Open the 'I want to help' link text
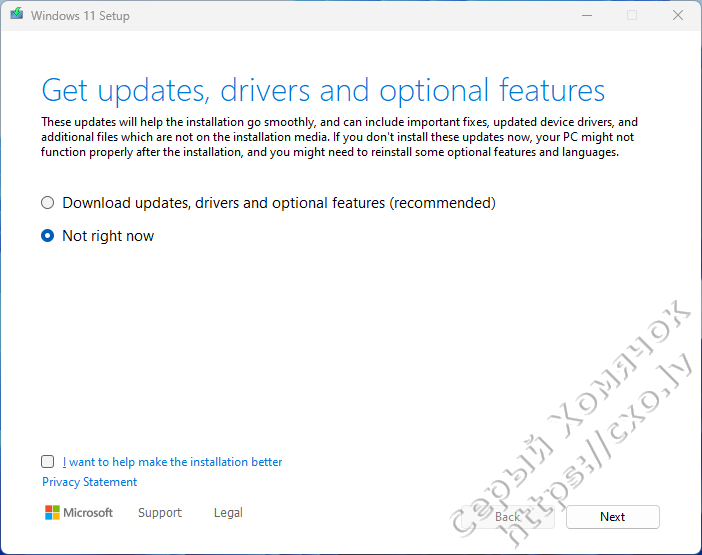Image resolution: width=702 pixels, height=555 pixels. click(x=172, y=462)
